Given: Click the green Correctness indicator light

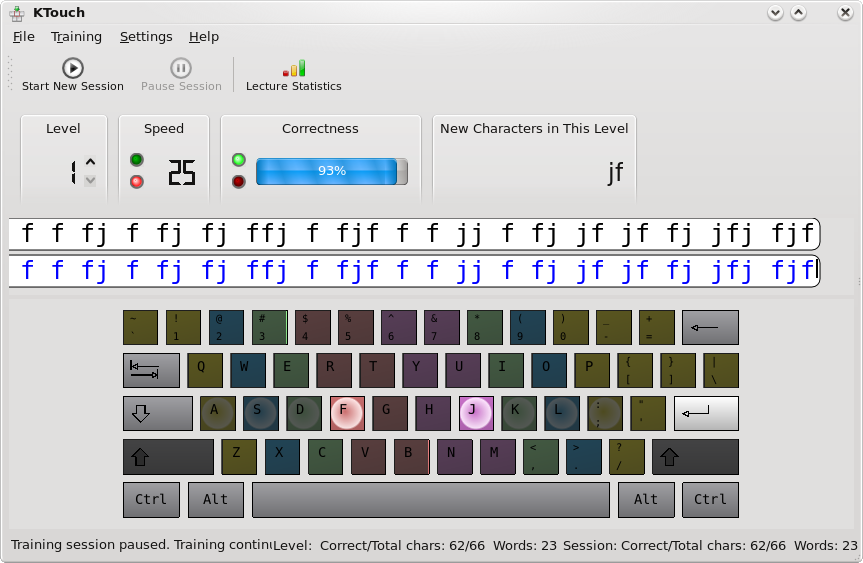Looking at the screenshot, I should 239,160.
